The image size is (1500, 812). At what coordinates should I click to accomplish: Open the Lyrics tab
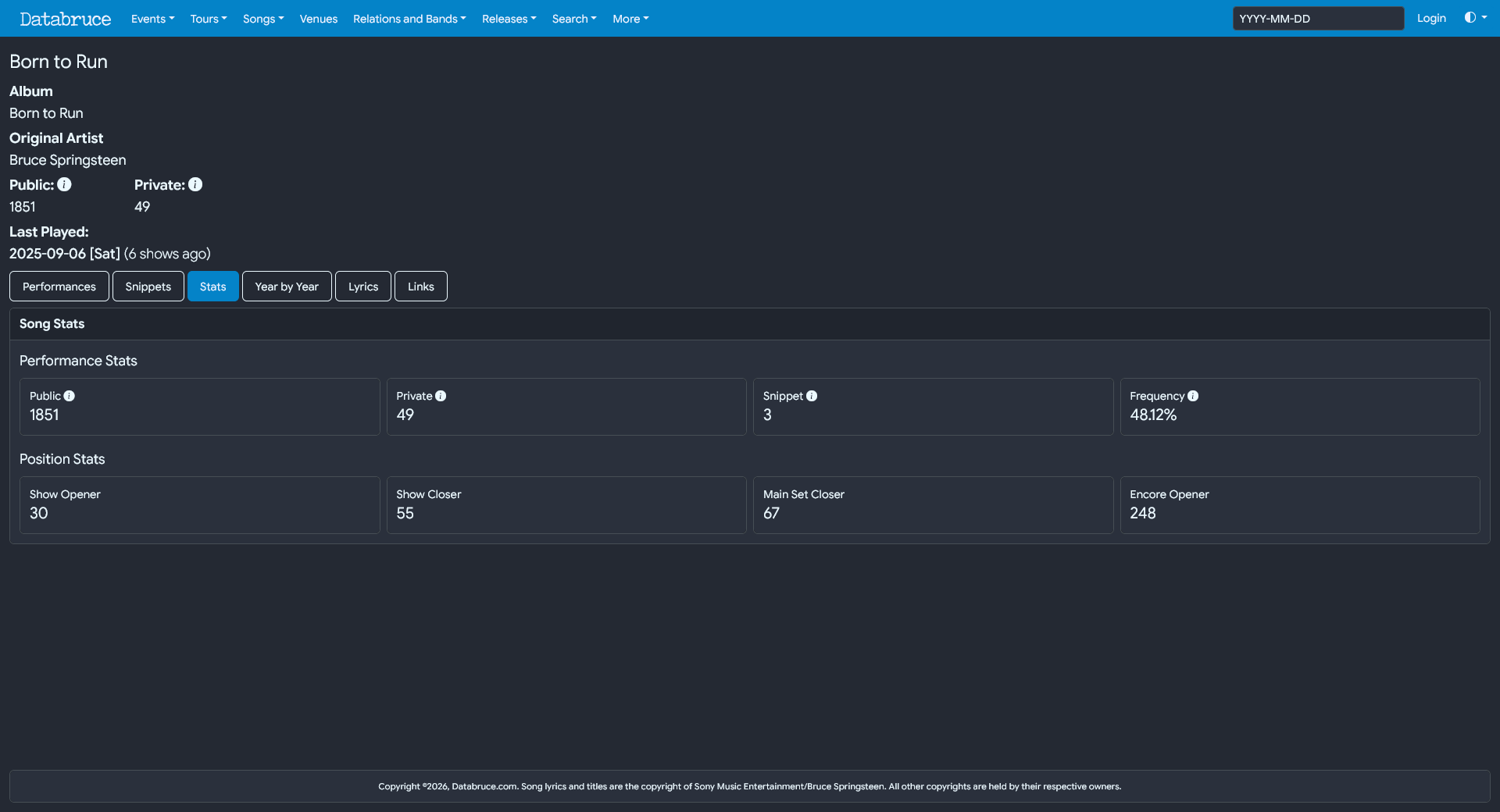click(363, 287)
